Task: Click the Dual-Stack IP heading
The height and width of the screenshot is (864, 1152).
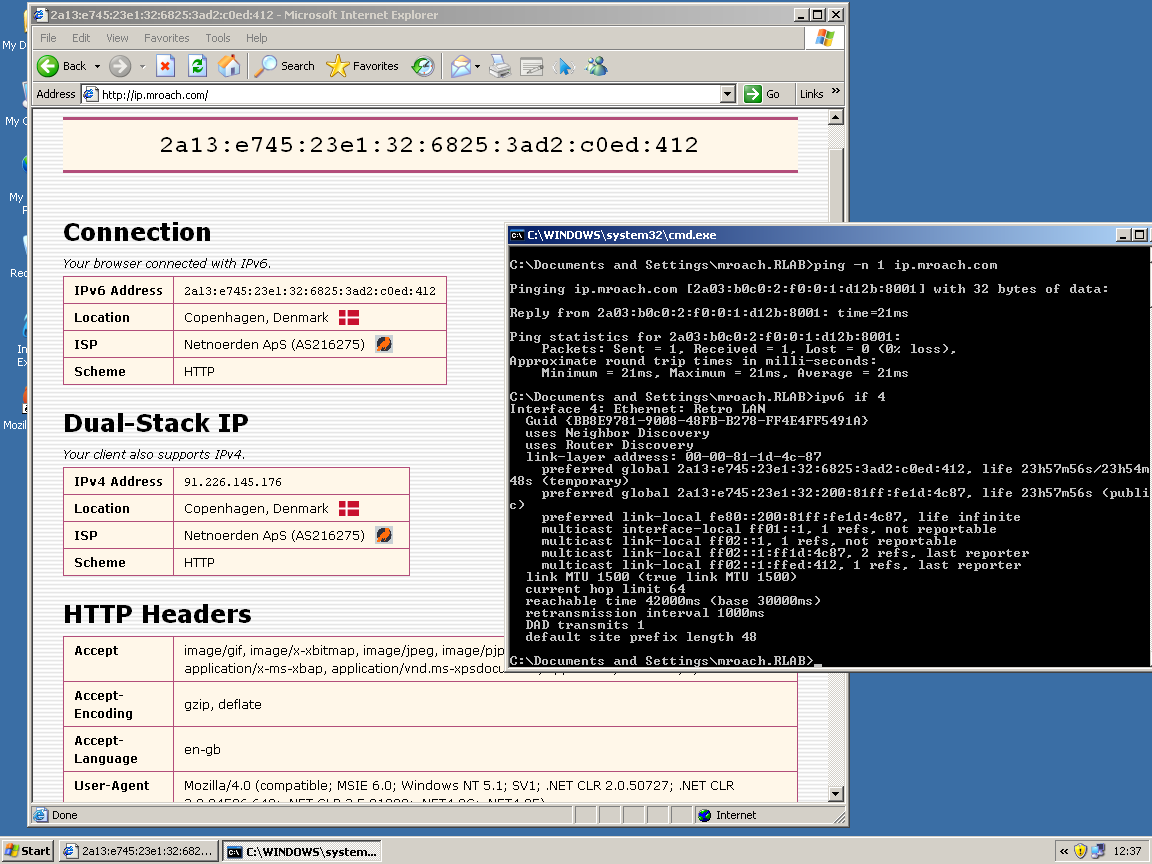Action: pos(156,423)
